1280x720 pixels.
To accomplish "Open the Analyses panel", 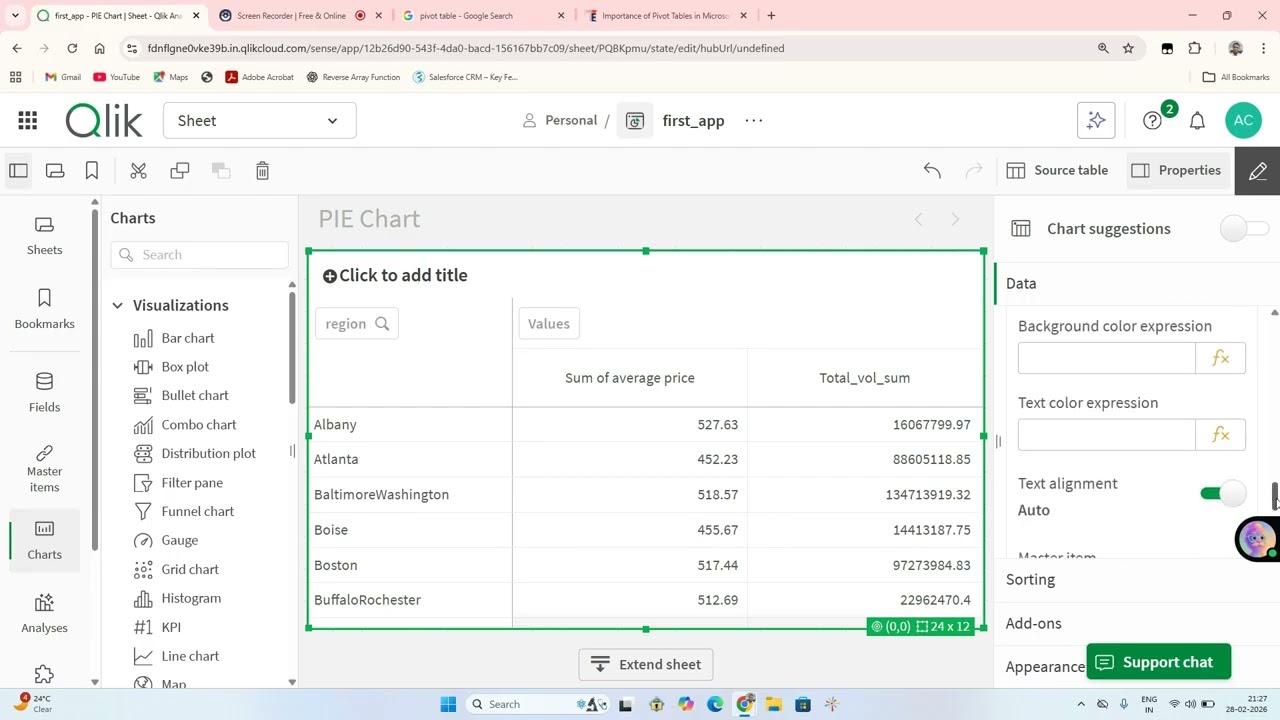I will click(44, 614).
